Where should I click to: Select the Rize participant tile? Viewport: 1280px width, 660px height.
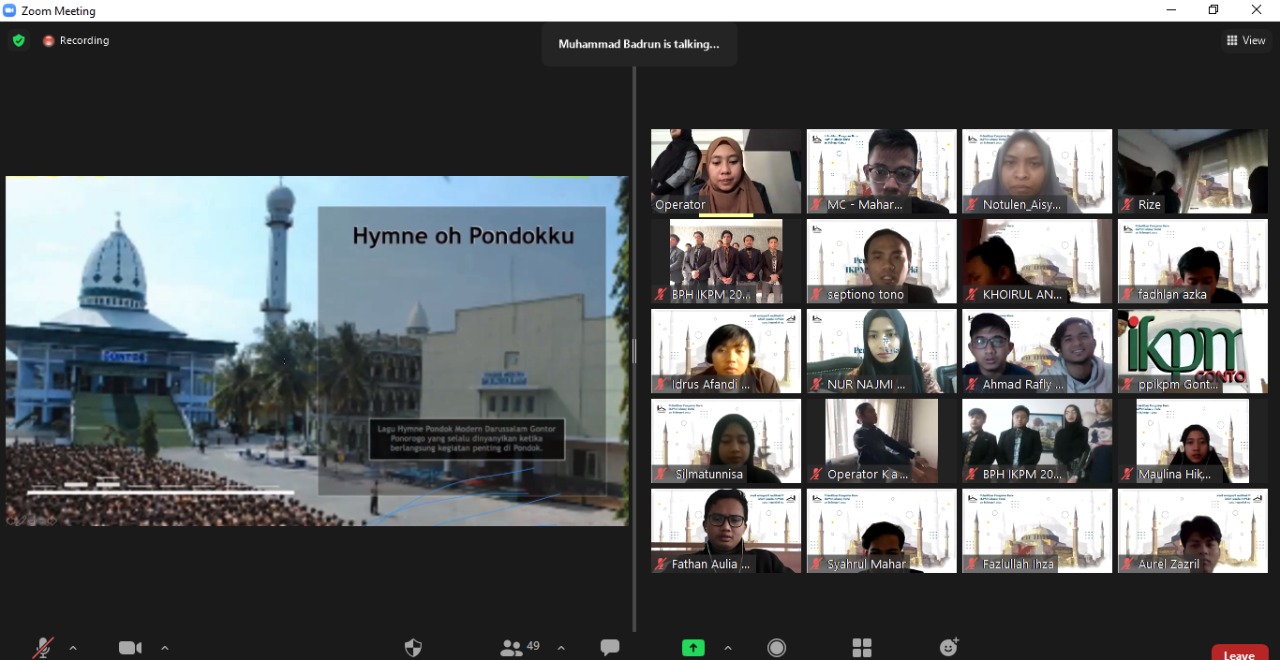click(1193, 171)
